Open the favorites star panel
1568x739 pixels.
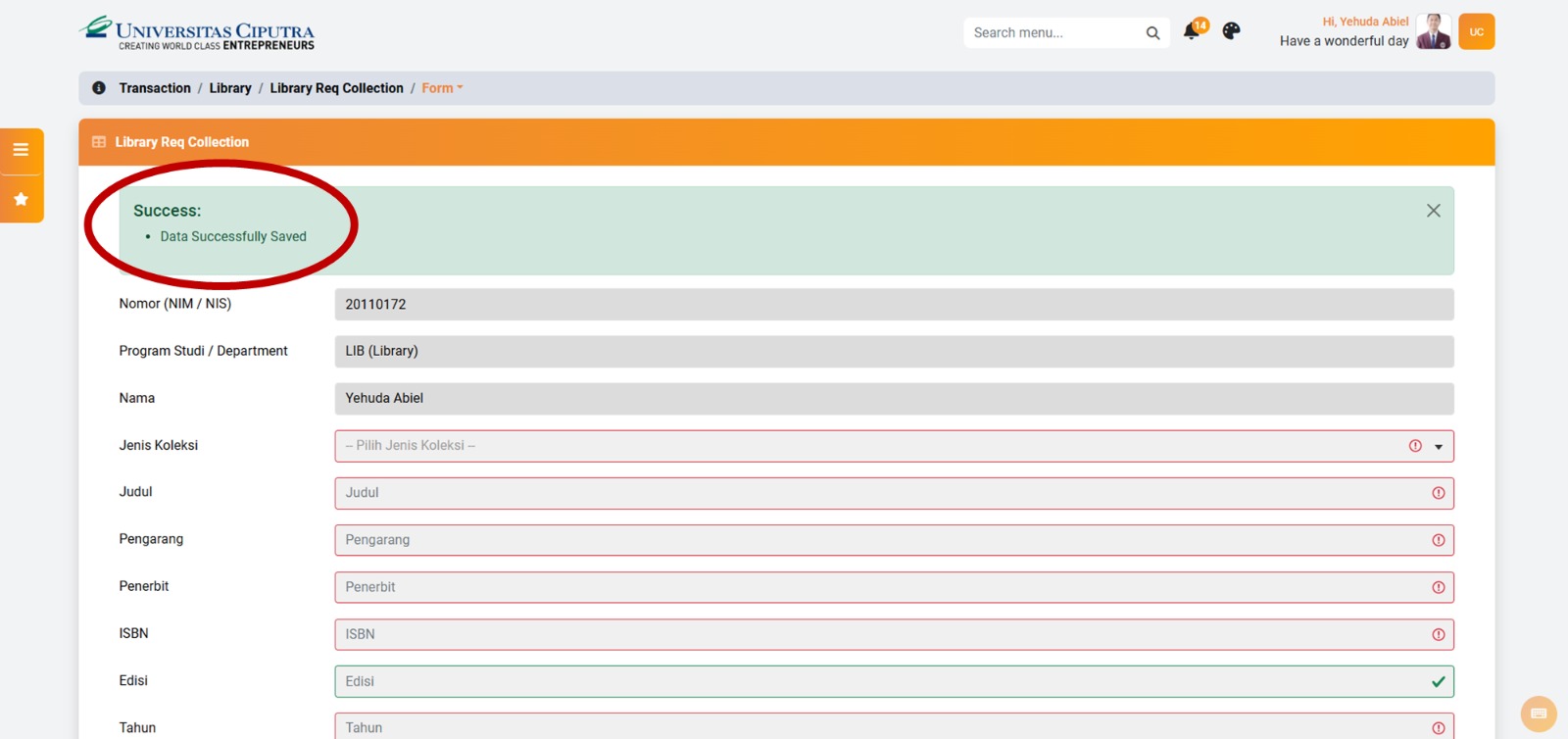pos(21,199)
